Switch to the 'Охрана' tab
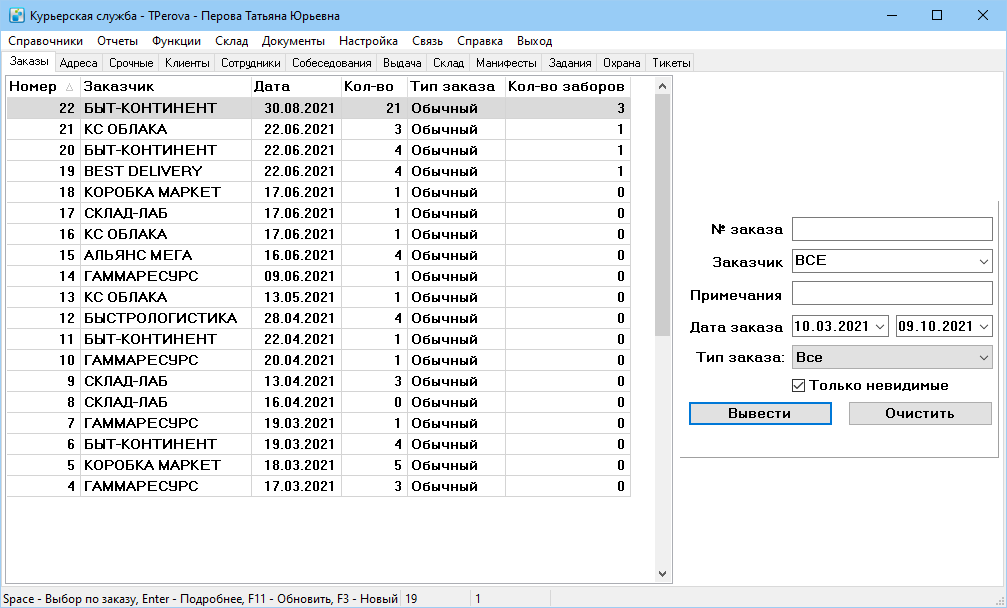The image size is (1007, 608). coord(622,63)
